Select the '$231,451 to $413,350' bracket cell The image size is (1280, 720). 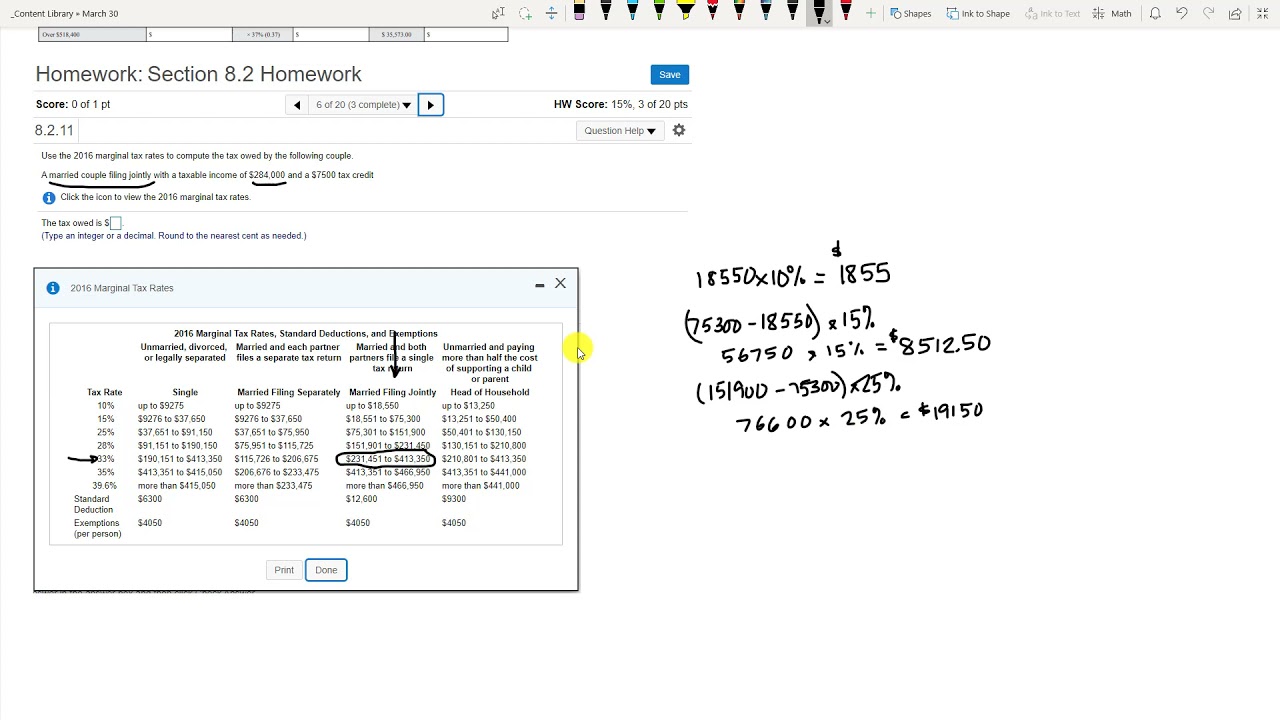386,459
